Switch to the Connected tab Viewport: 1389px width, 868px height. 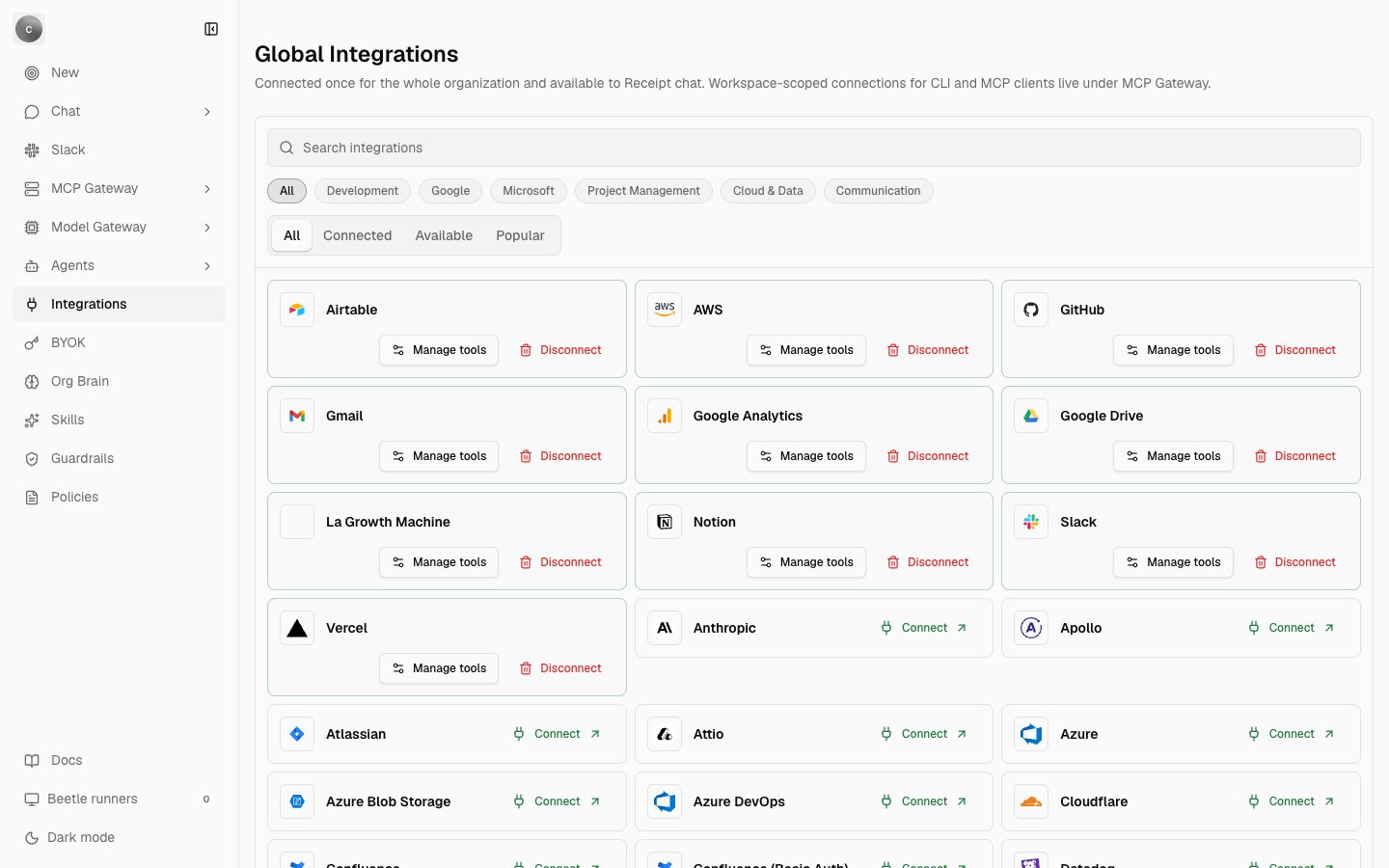click(357, 235)
